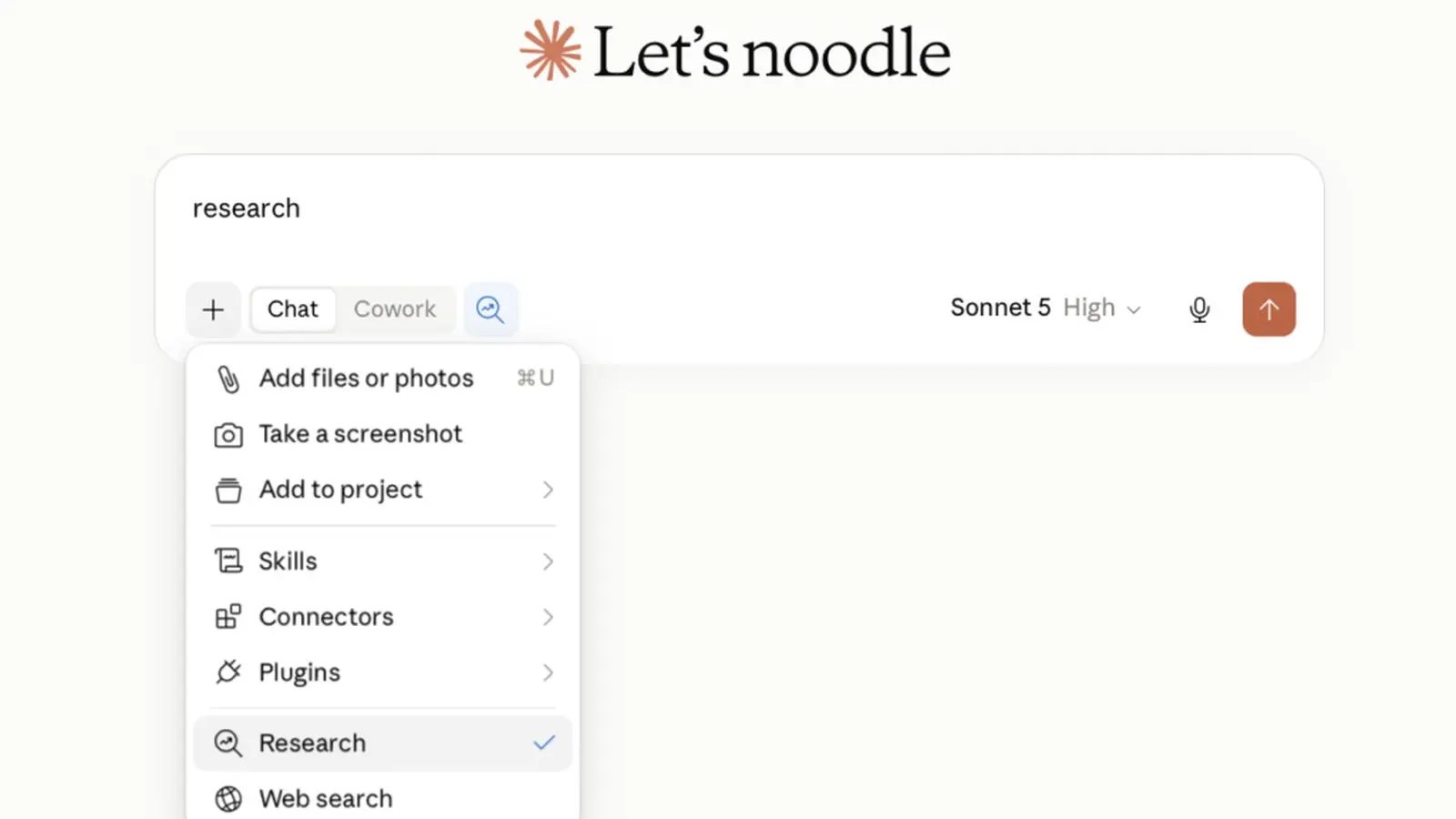1456x819 pixels.
Task: Click the Connectors blocks icon
Action: pyautogui.click(x=228, y=617)
